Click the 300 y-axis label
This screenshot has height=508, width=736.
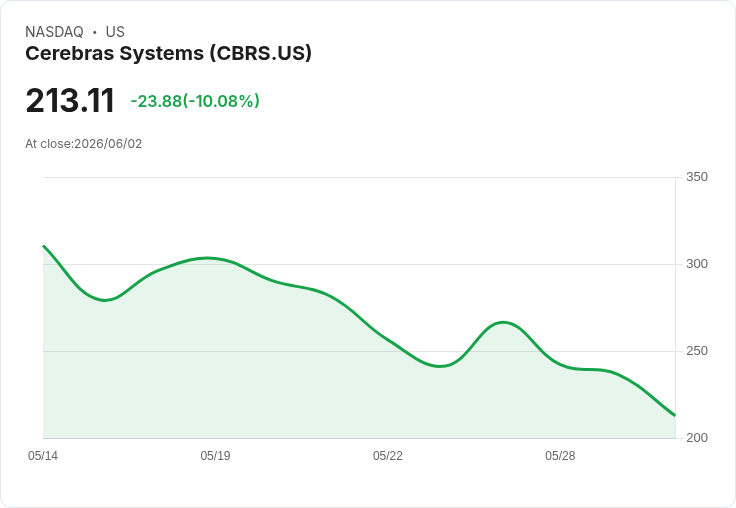(697, 264)
